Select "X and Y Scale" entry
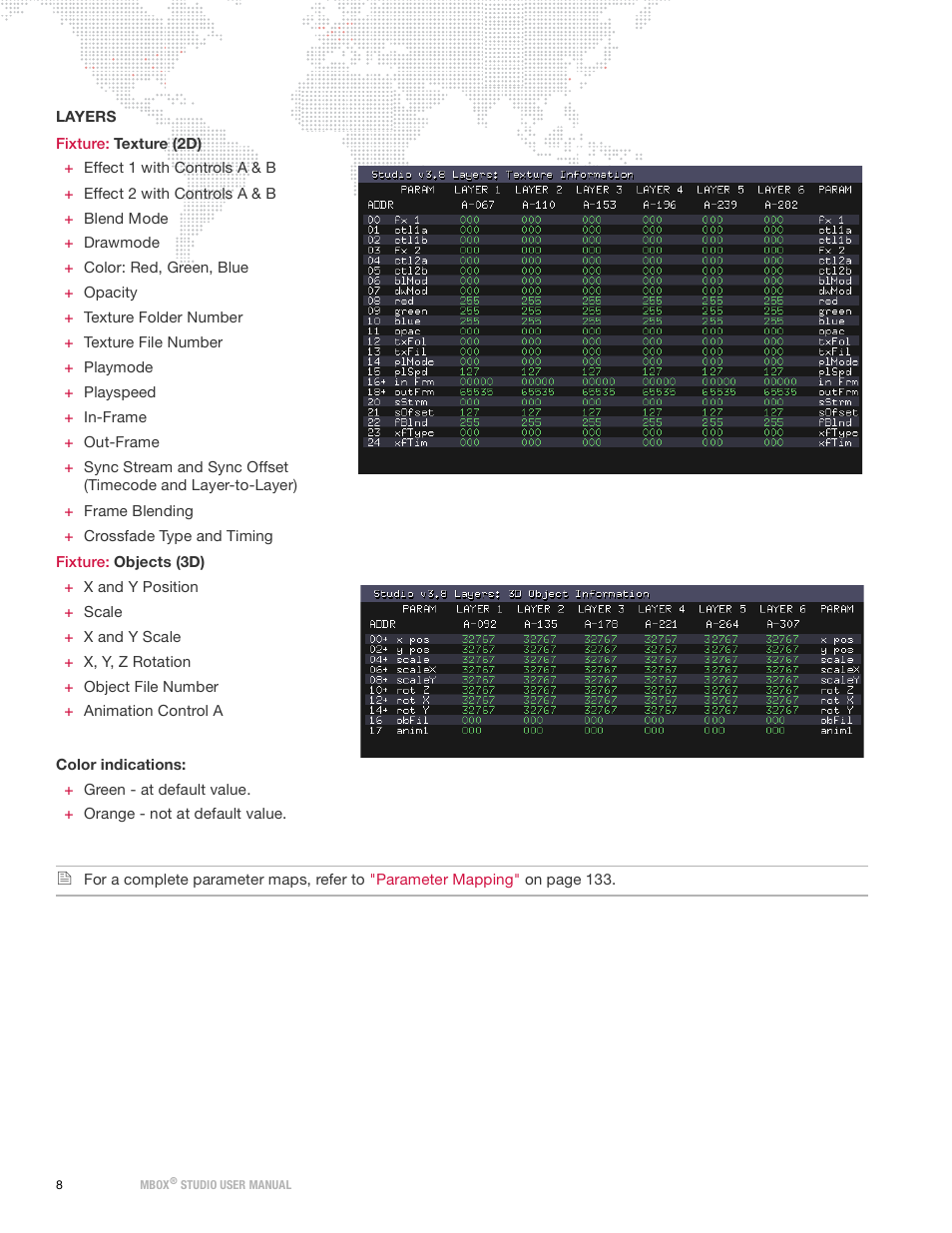Viewport: 952px width, 1233px height. coord(133,637)
